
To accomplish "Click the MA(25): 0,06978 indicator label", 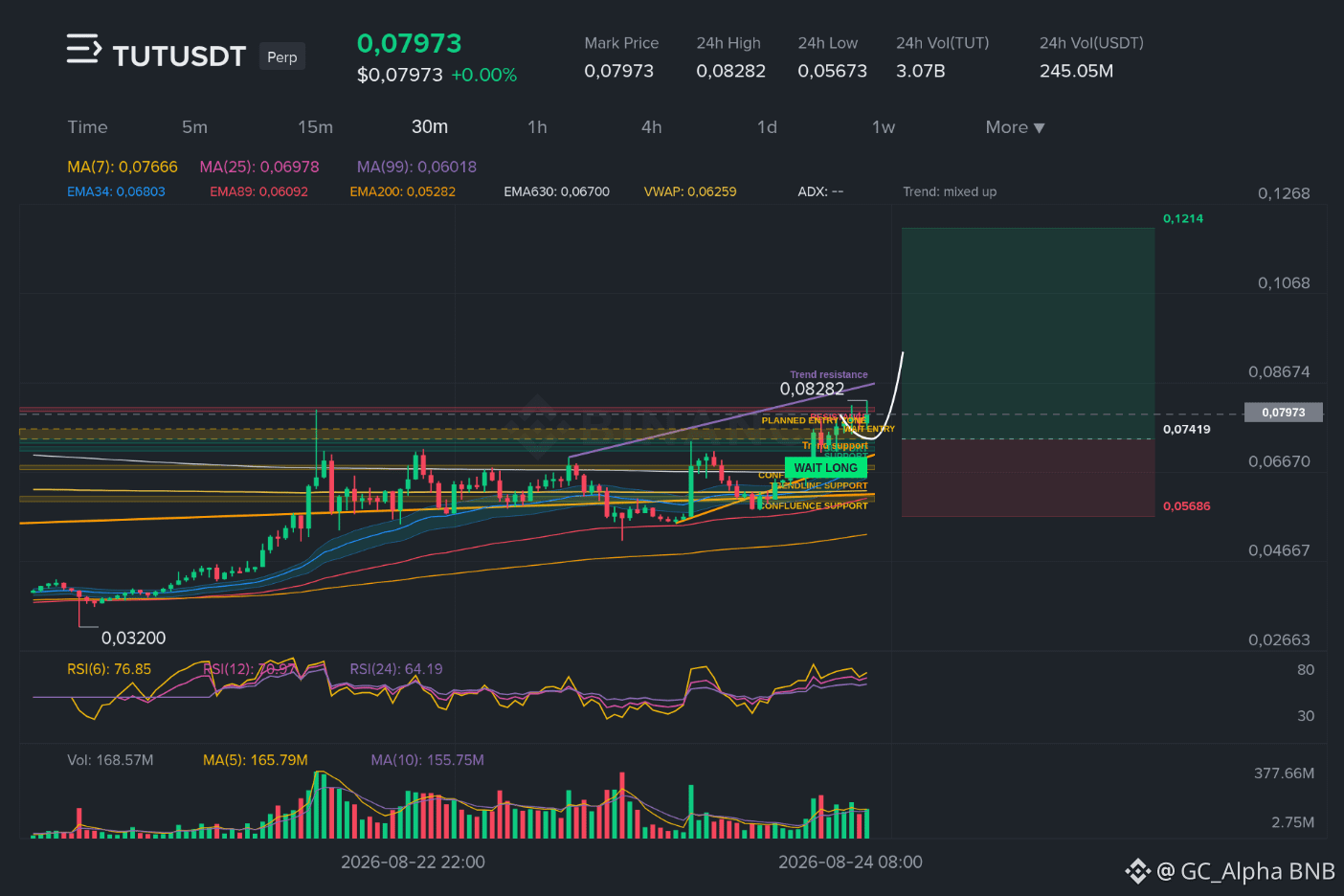I will 259,167.
